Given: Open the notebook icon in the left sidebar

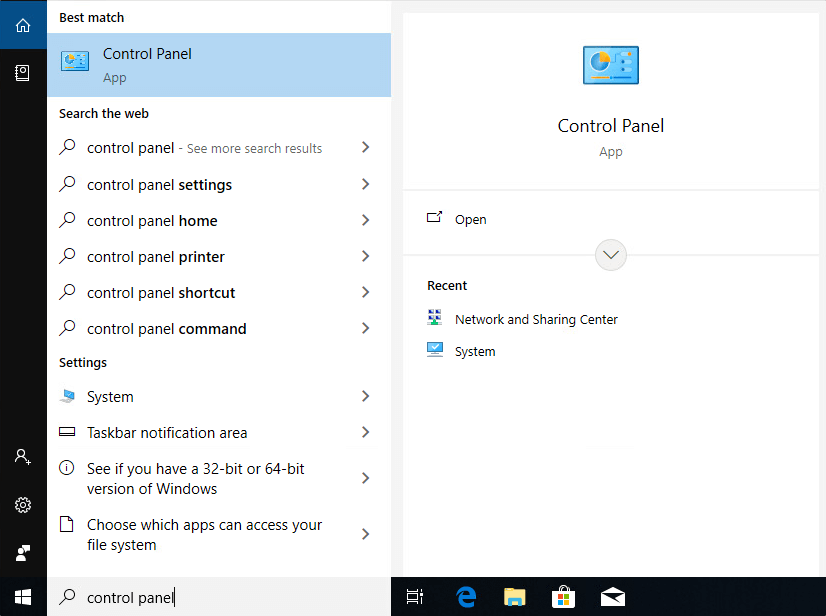Looking at the screenshot, I should (23, 73).
